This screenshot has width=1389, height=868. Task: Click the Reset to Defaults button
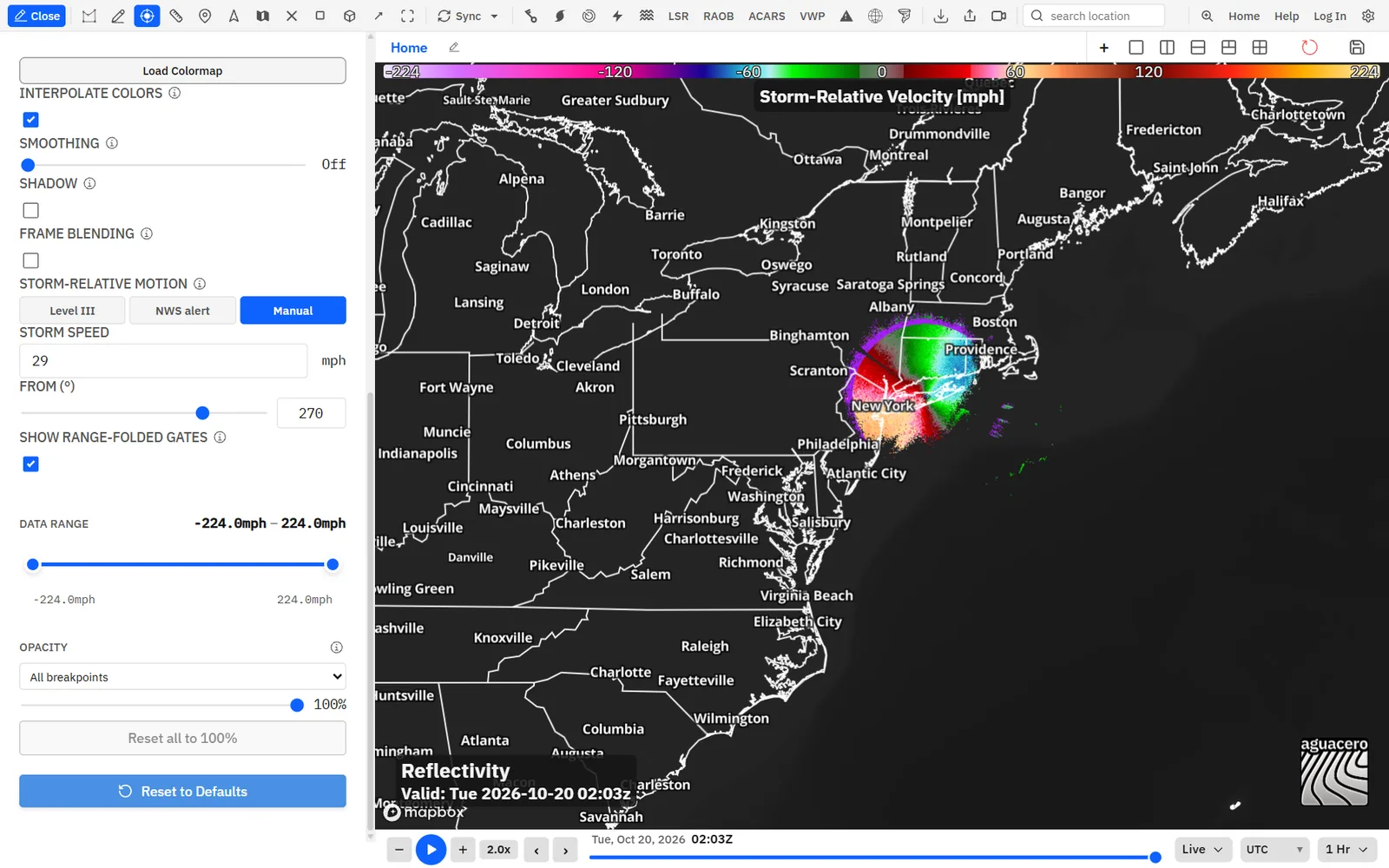pyautogui.click(x=182, y=791)
